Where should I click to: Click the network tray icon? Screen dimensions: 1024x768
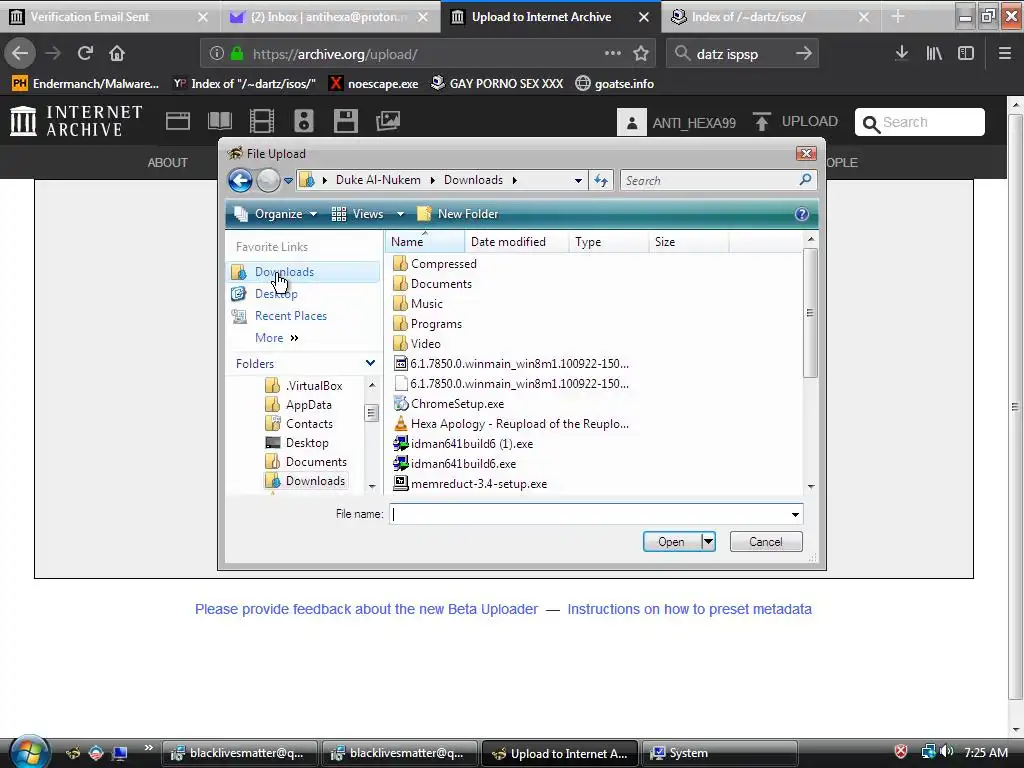tap(928, 752)
